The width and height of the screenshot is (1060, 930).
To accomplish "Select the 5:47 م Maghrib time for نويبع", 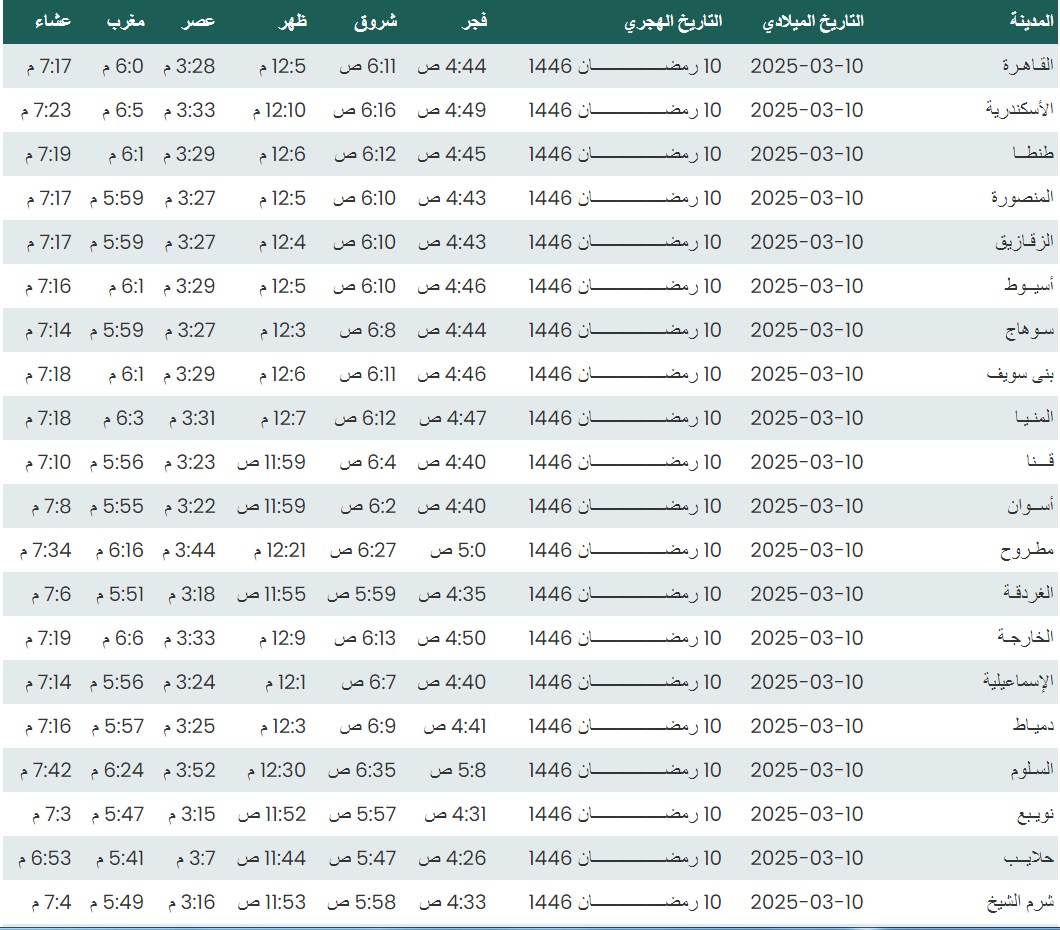I will point(119,814).
